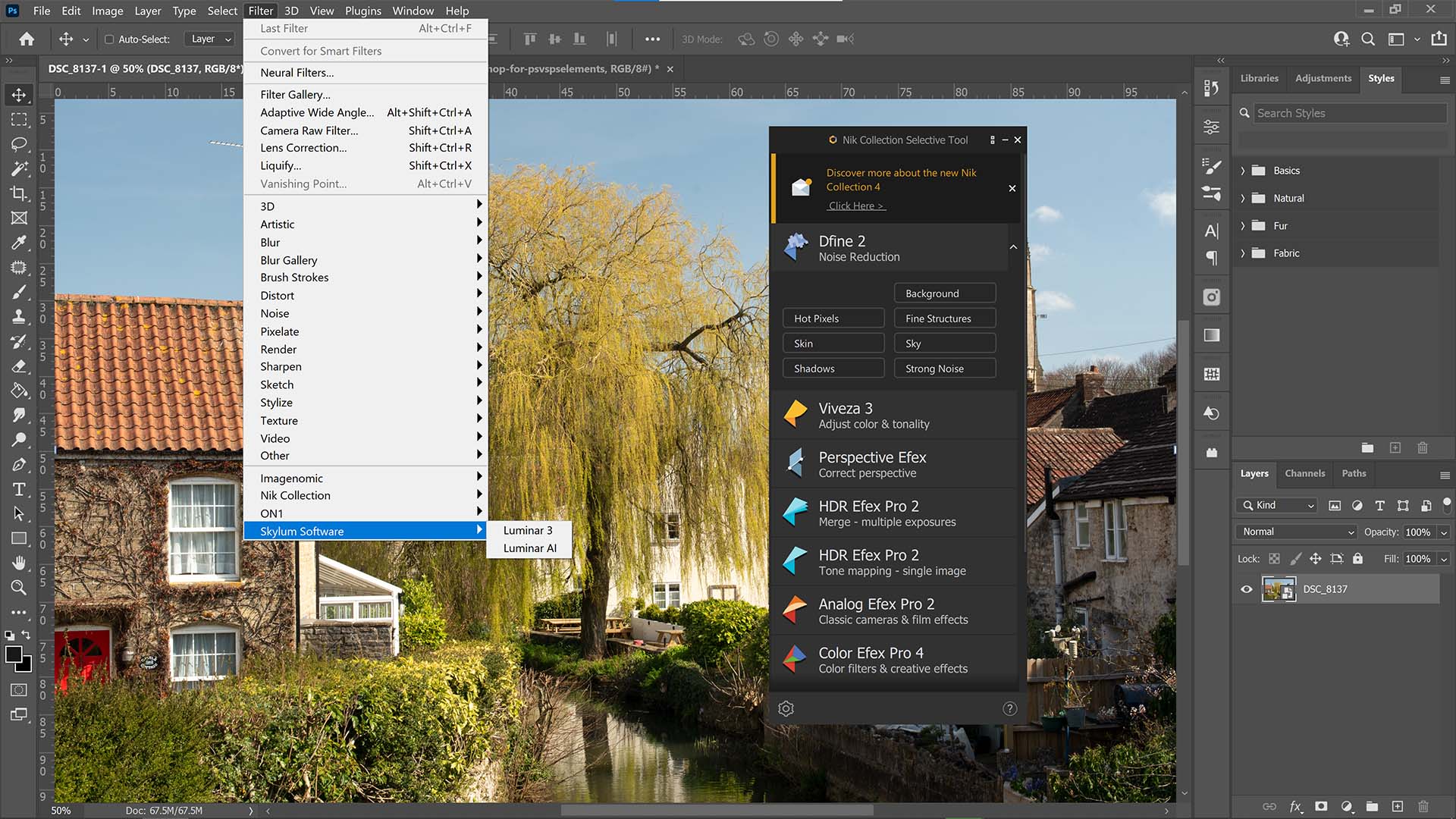Click the Add layer mask icon

[x=1321, y=807]
